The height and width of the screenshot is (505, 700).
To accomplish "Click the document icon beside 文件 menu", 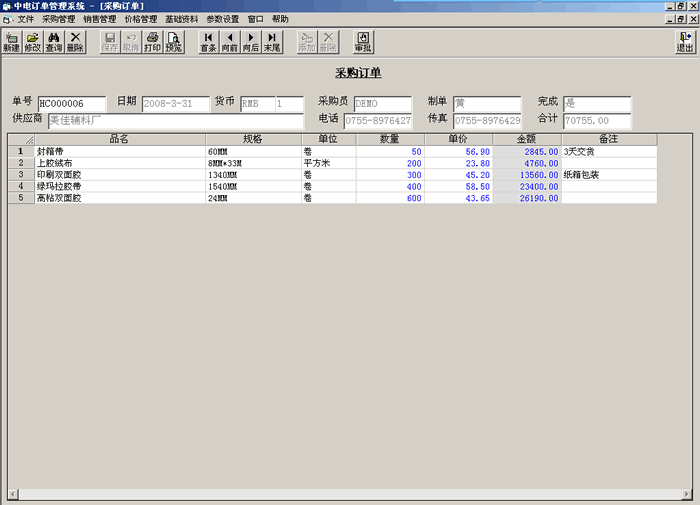I will (x=8, y=19).
